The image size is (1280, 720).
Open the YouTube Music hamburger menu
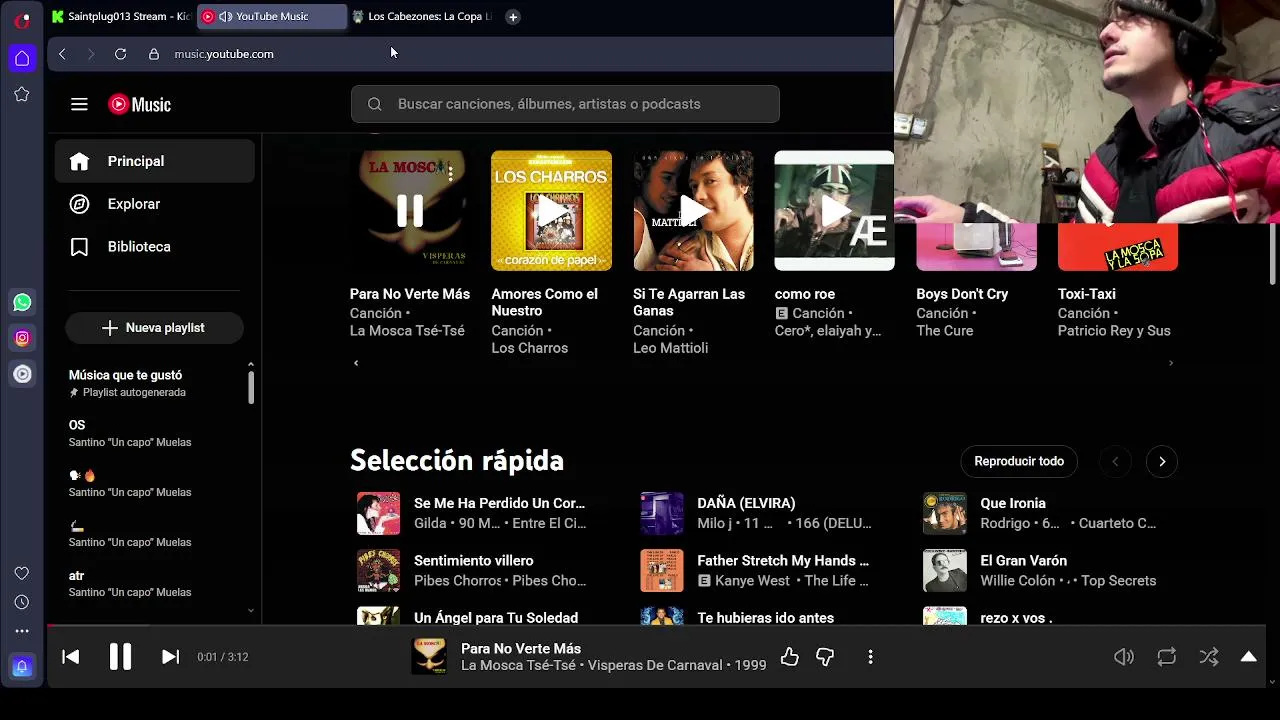[79, 104]
